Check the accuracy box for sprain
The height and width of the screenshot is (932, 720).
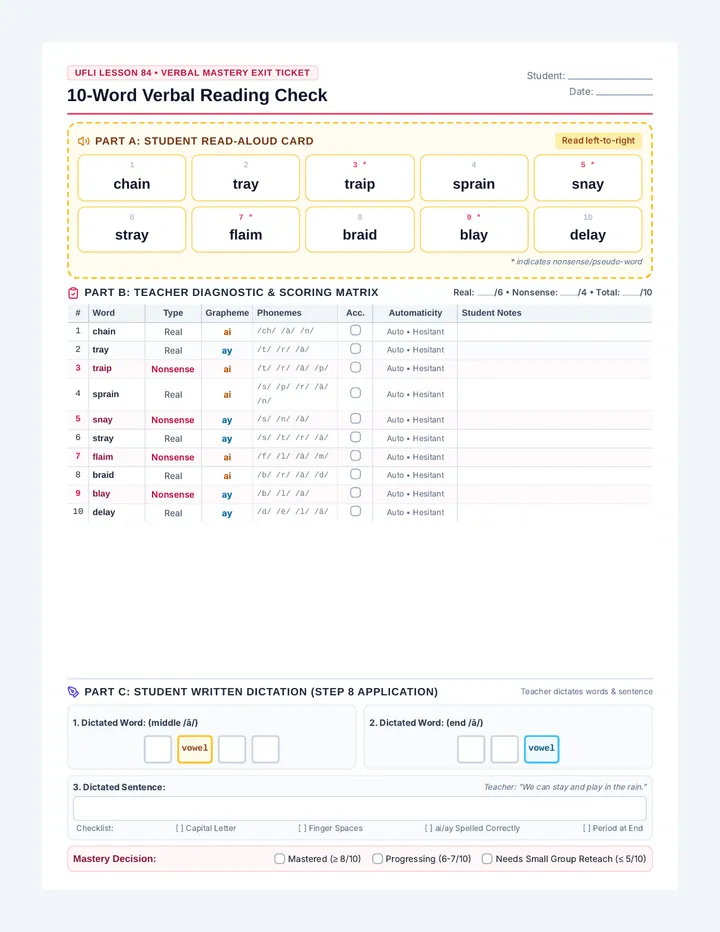356,393
